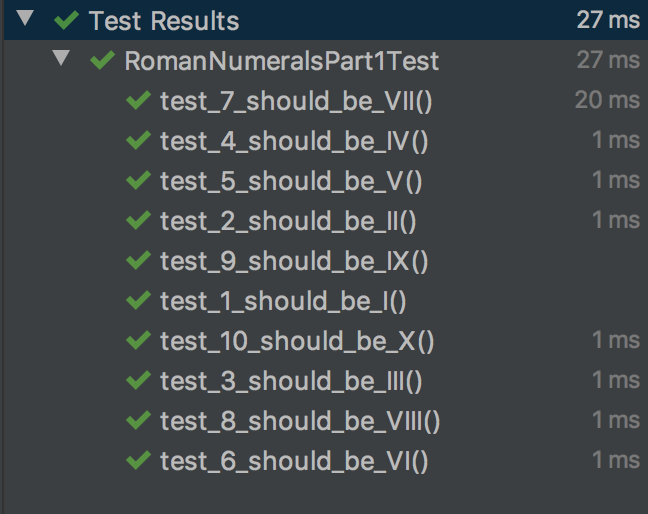Click checkmark icon of test_5_should_be_V()

tap(138, 181)
